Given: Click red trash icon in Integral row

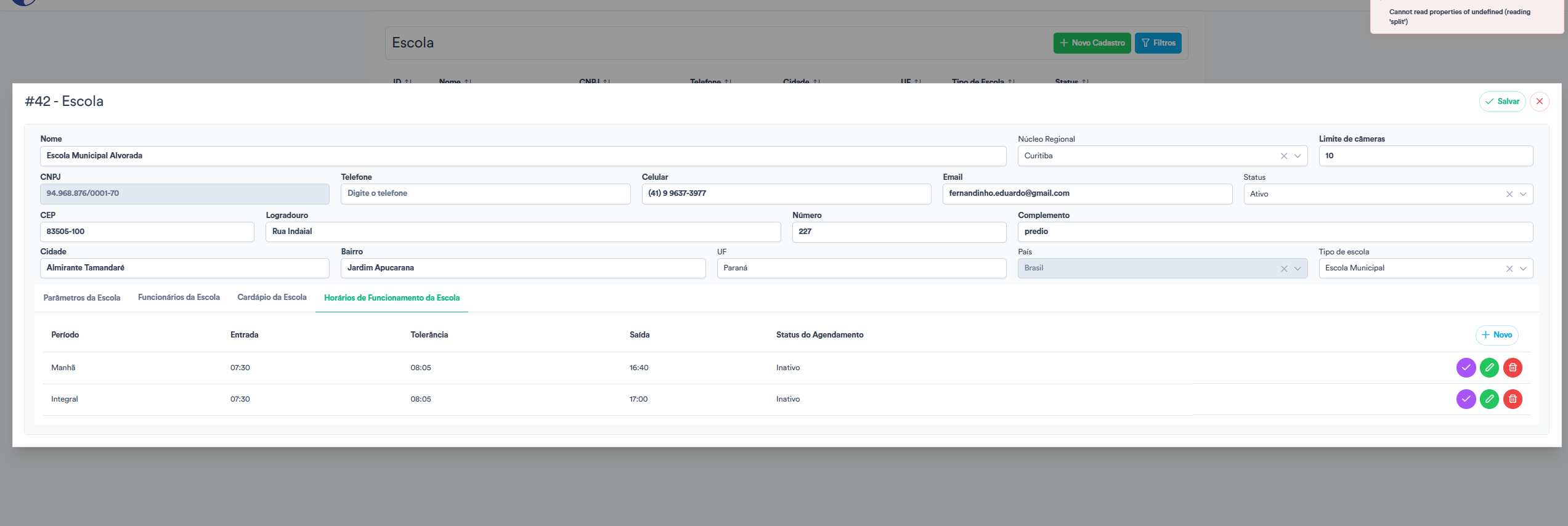Looking at the screenshot, I should pyautogui.click(x=1513, y=399).
